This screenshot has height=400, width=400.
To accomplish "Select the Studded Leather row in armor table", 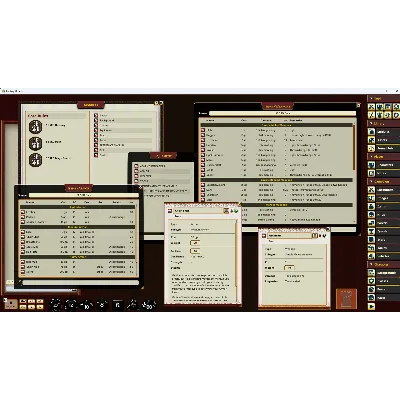I will coord(78,222).
